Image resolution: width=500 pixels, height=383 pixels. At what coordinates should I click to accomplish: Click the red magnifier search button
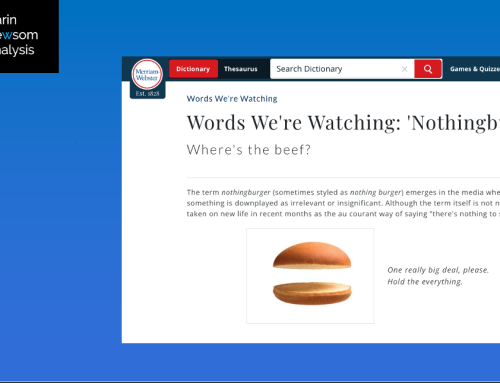(x=428, y=69)
